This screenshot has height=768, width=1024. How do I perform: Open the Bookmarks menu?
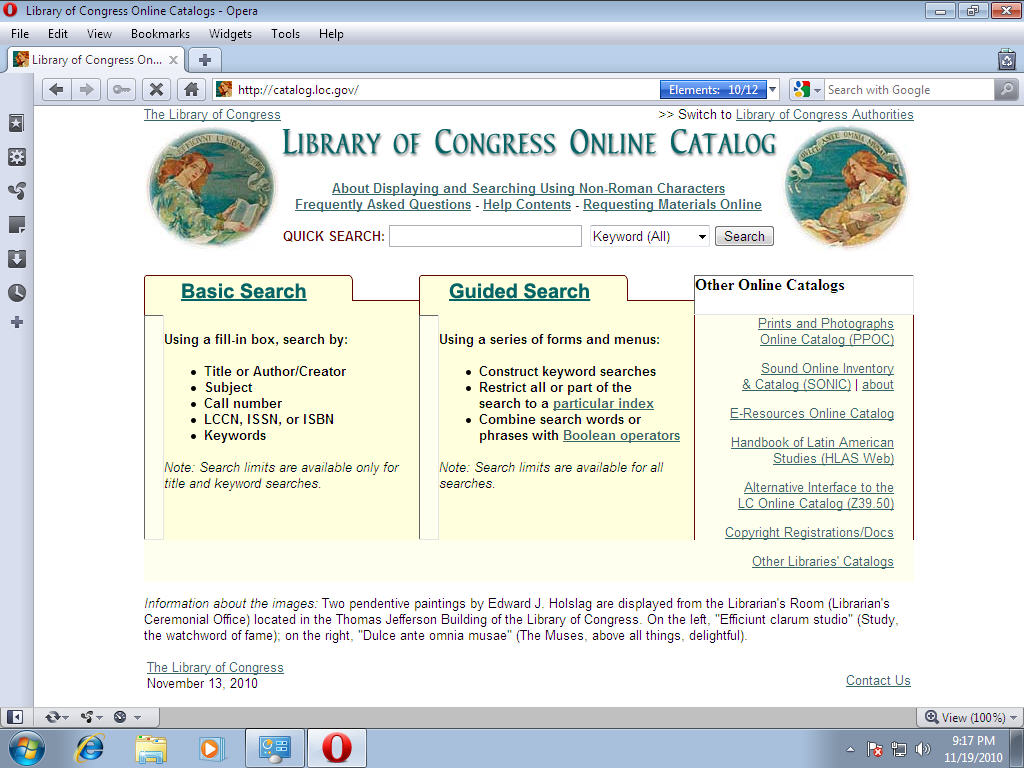(160, 34)
